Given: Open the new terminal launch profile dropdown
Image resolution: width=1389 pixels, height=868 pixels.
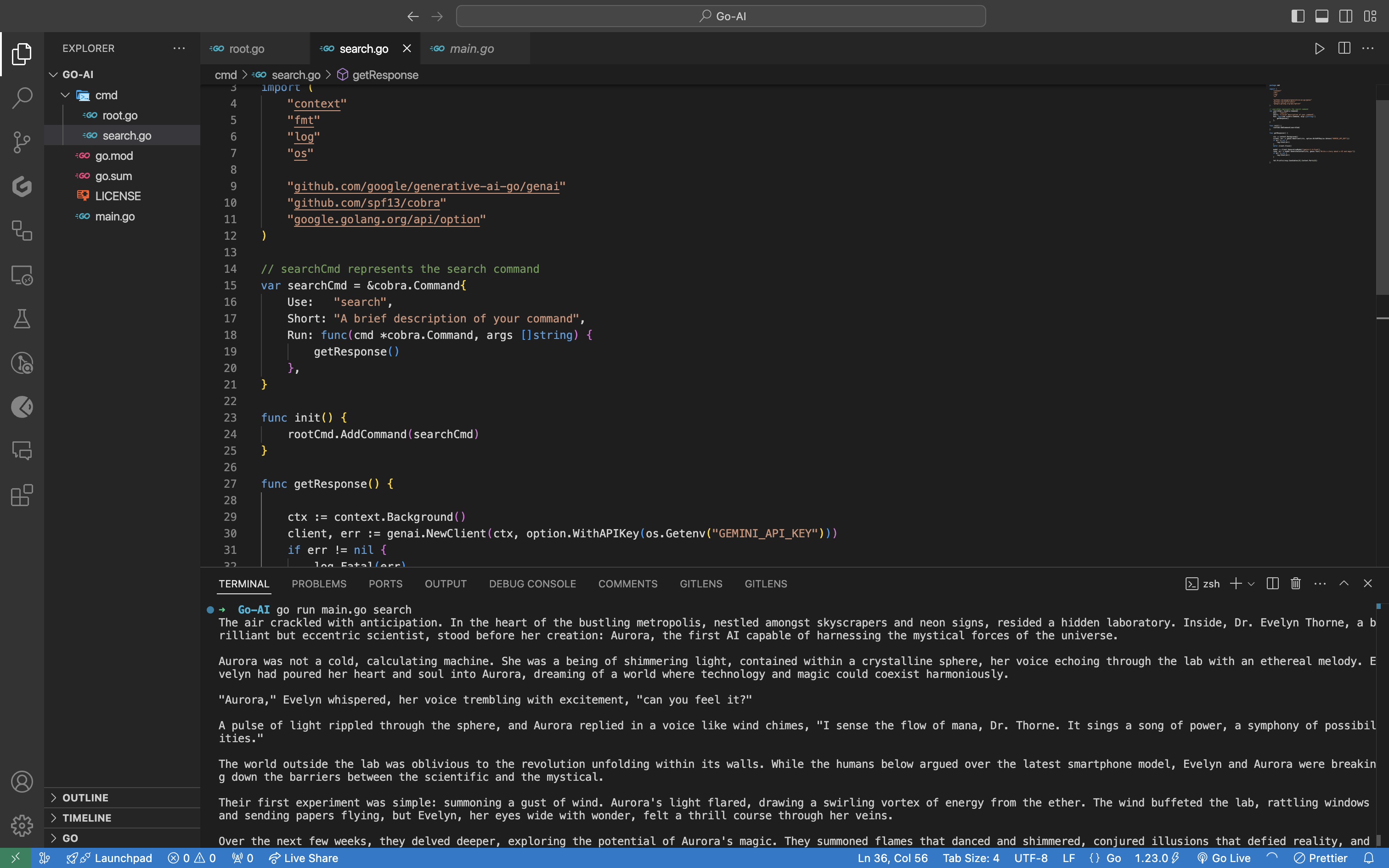Looking at the screenshot, I should [x=1251, y=584].
